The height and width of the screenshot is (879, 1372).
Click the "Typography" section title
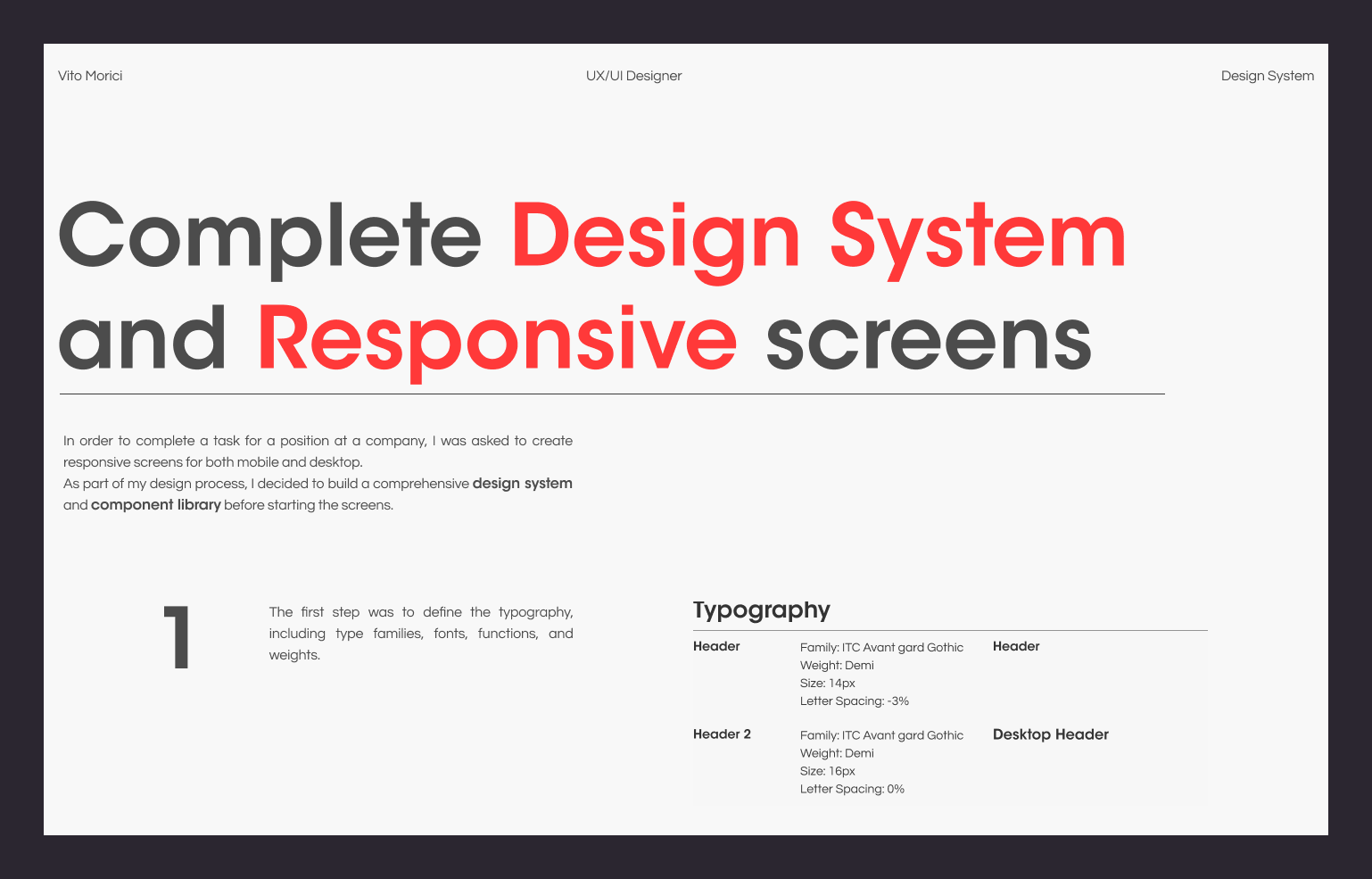coord(762,610)
